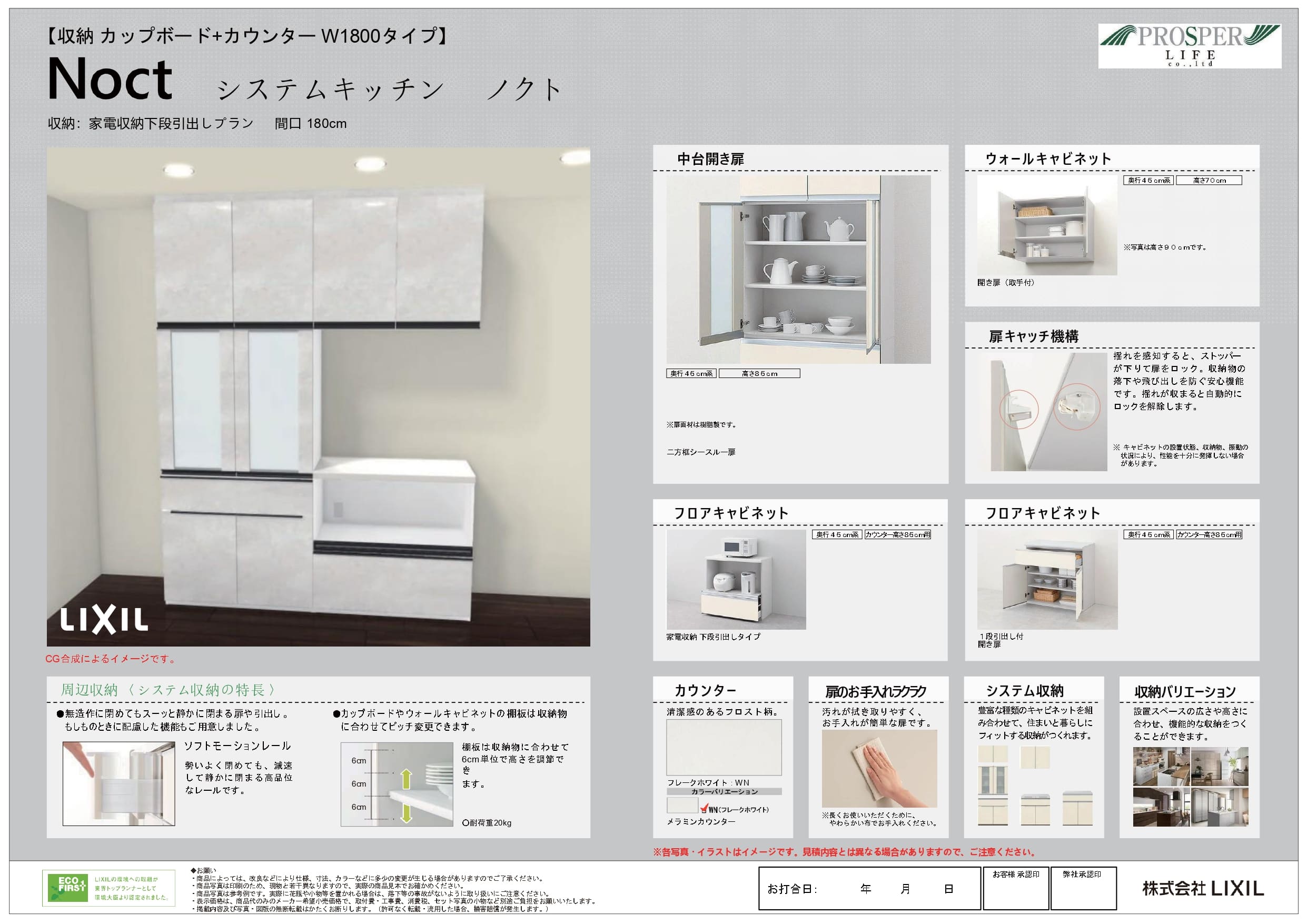Select the ウォールキャビネット section heading
Viewport: 1307px width, 924px height.
pos(1048,159)
